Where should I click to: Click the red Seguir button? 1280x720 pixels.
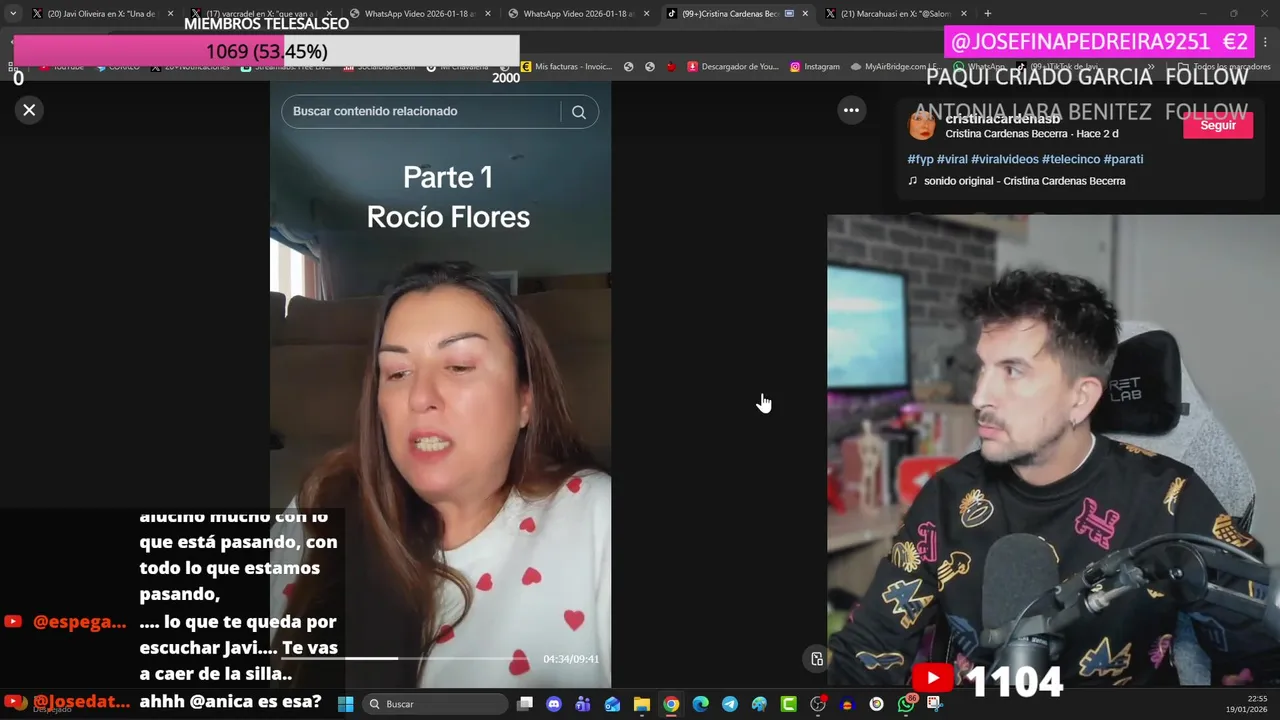click(1218, 125)
